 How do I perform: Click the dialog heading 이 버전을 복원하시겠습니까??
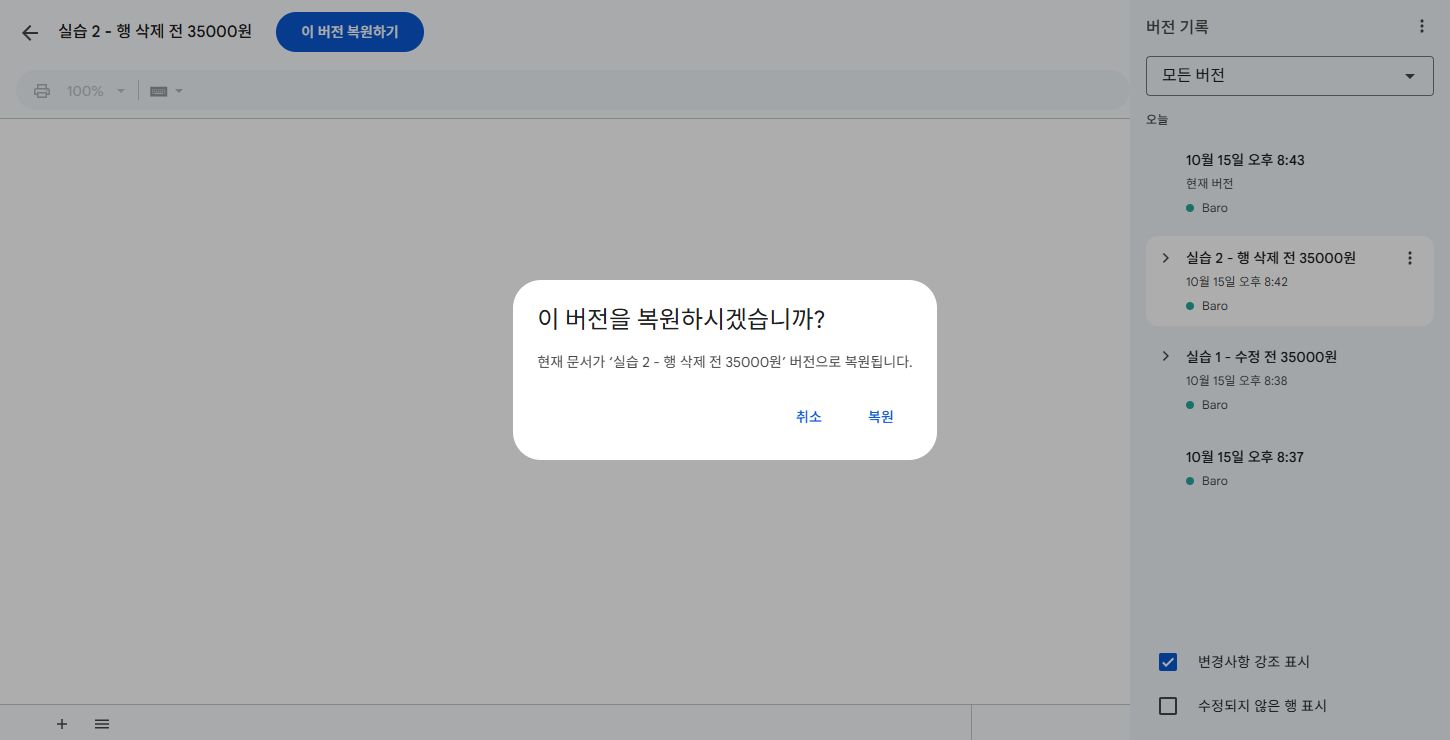681,319
